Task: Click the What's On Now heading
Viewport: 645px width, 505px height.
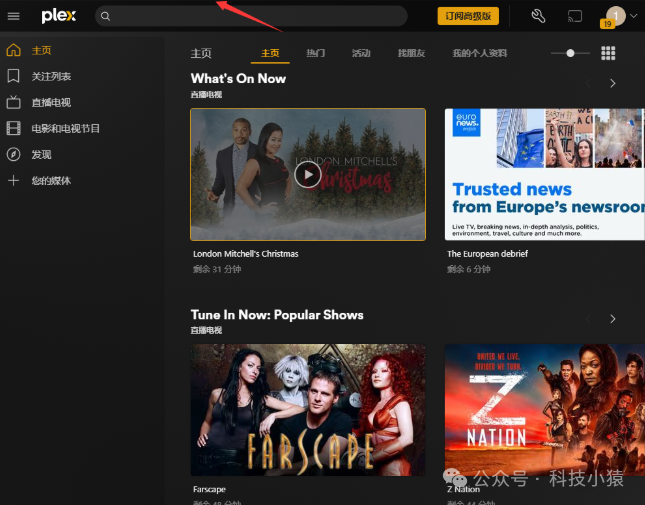Action: 238,79
